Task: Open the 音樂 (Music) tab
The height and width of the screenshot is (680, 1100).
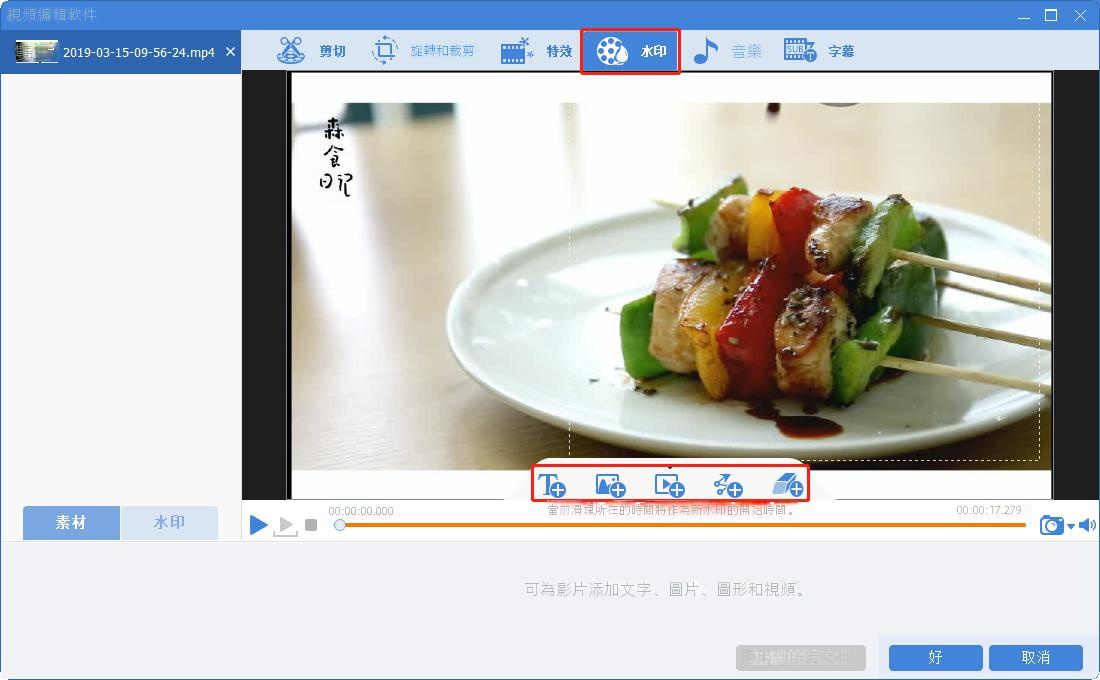Action: [x=727, y=51]
